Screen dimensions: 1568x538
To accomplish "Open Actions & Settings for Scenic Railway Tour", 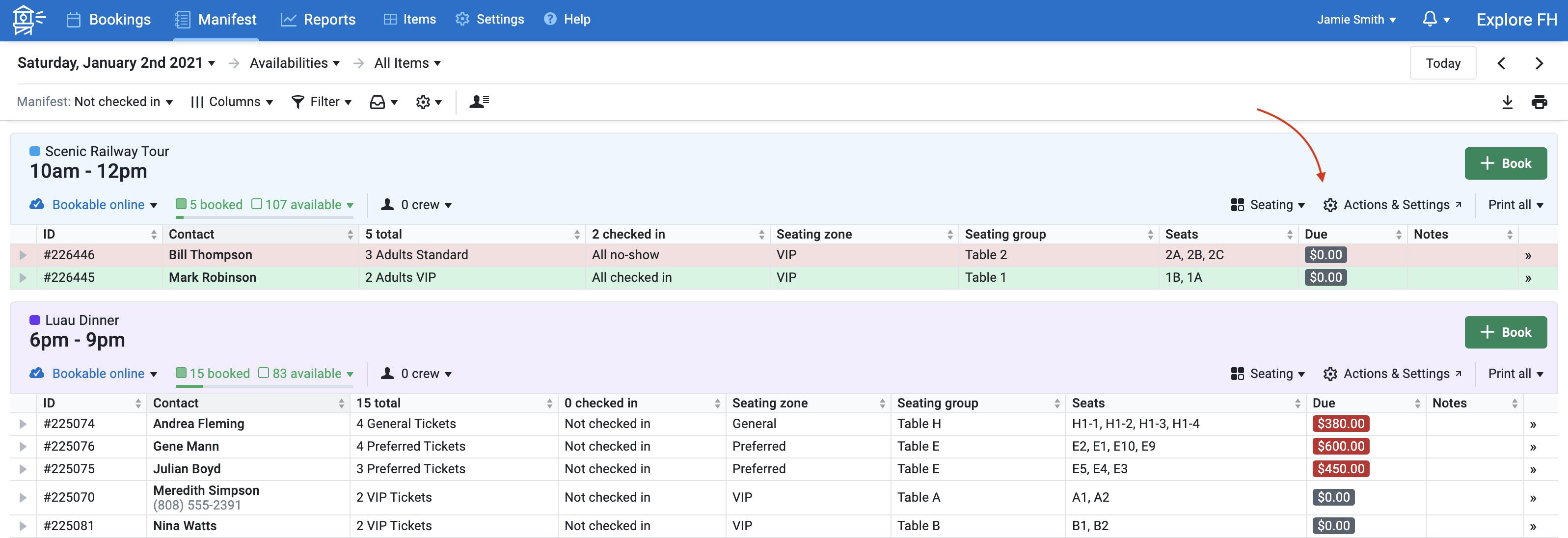I will [x=1392, y=205].
